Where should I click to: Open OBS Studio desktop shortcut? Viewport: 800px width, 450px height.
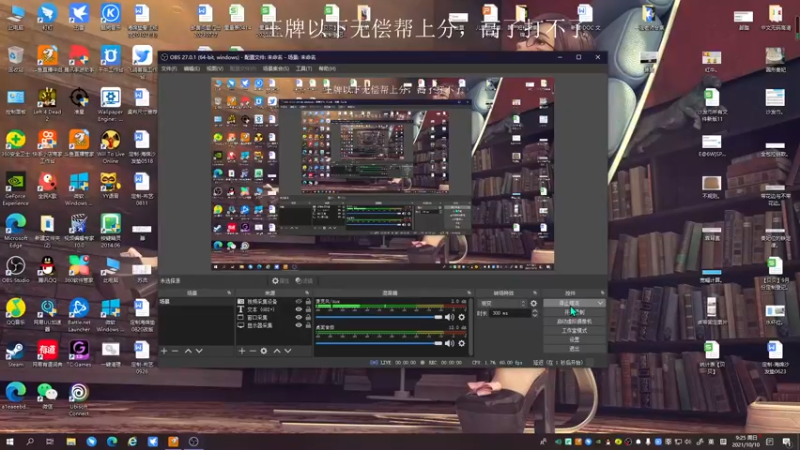[15, 270]
